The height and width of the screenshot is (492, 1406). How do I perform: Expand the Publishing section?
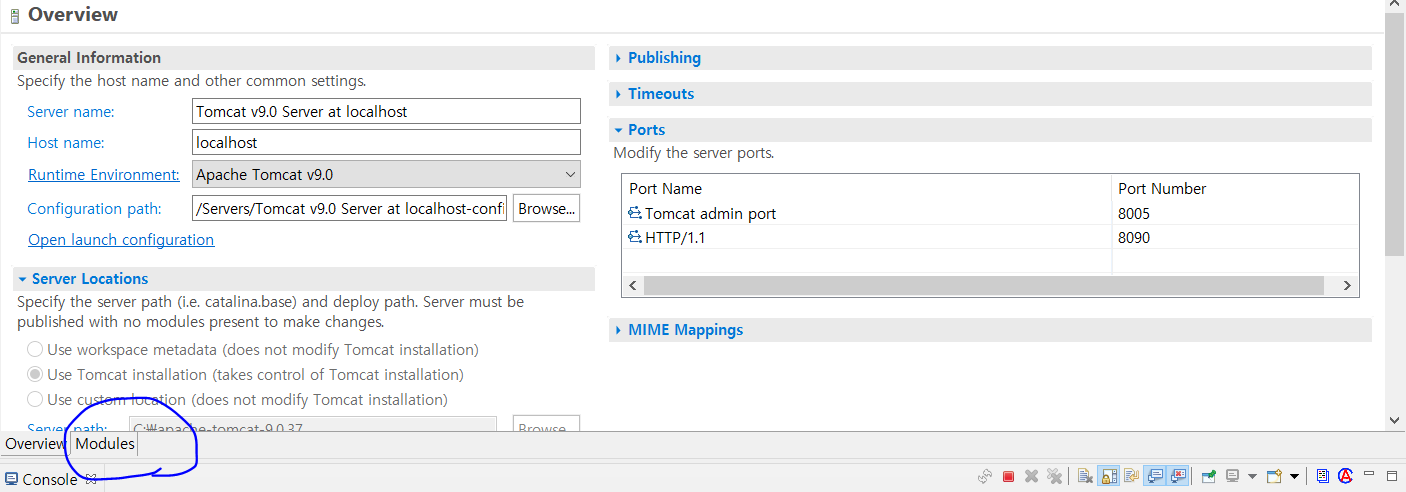click(619, 58)
